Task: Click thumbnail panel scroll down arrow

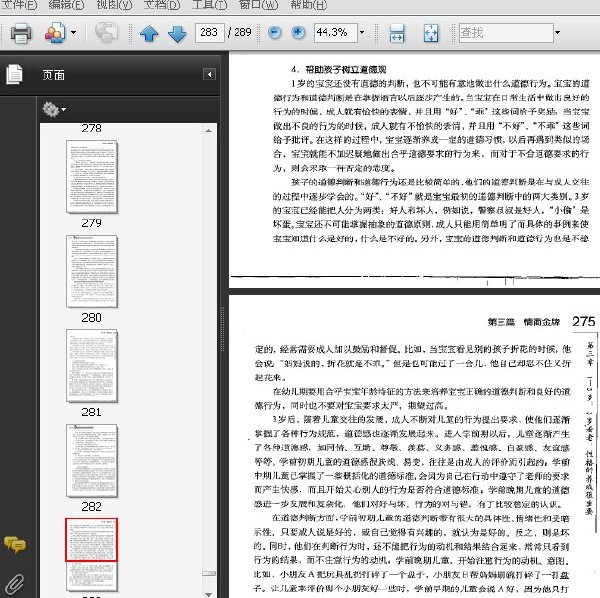Action: (209, 594)
